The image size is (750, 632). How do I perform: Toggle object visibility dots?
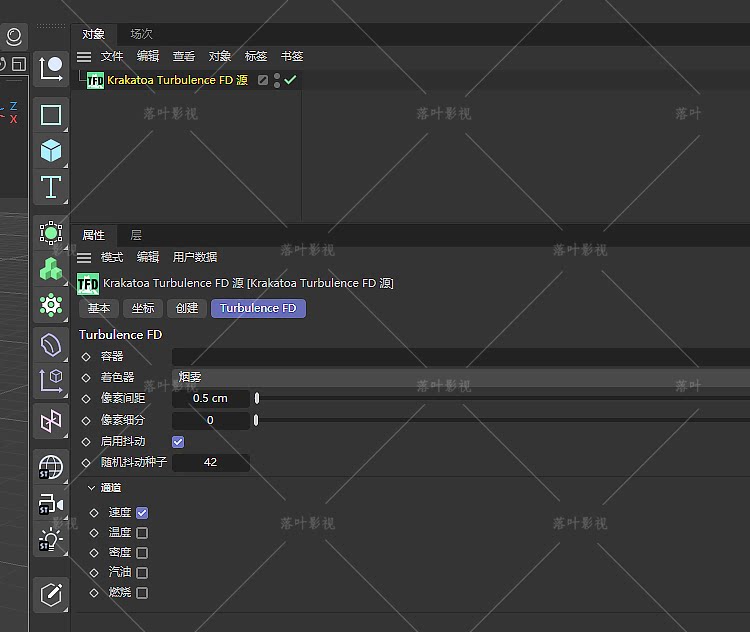277,80
